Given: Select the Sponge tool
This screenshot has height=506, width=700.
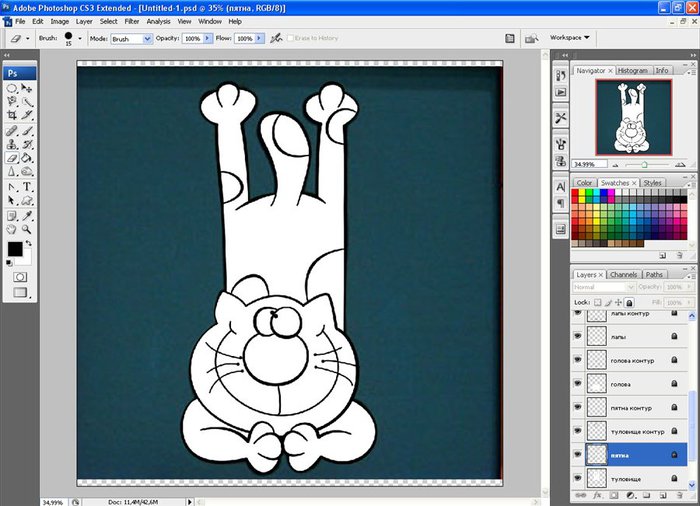Looking at the screenshot, I should (27, 171).
